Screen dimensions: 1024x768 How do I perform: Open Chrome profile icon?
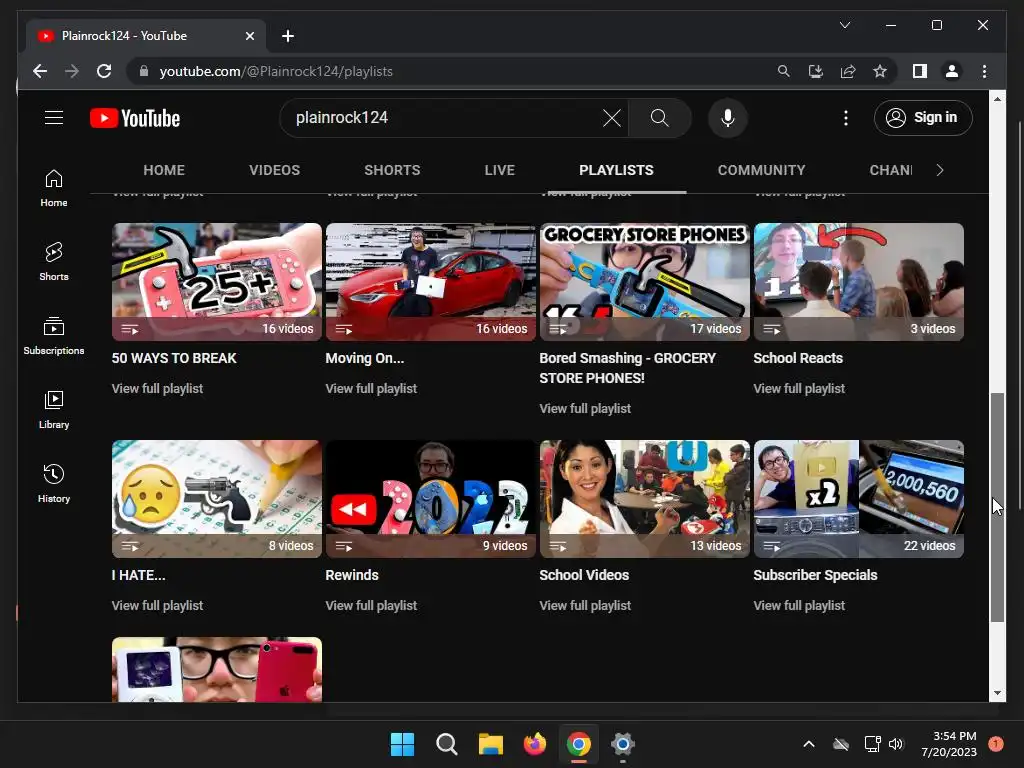tap(952, 71)
